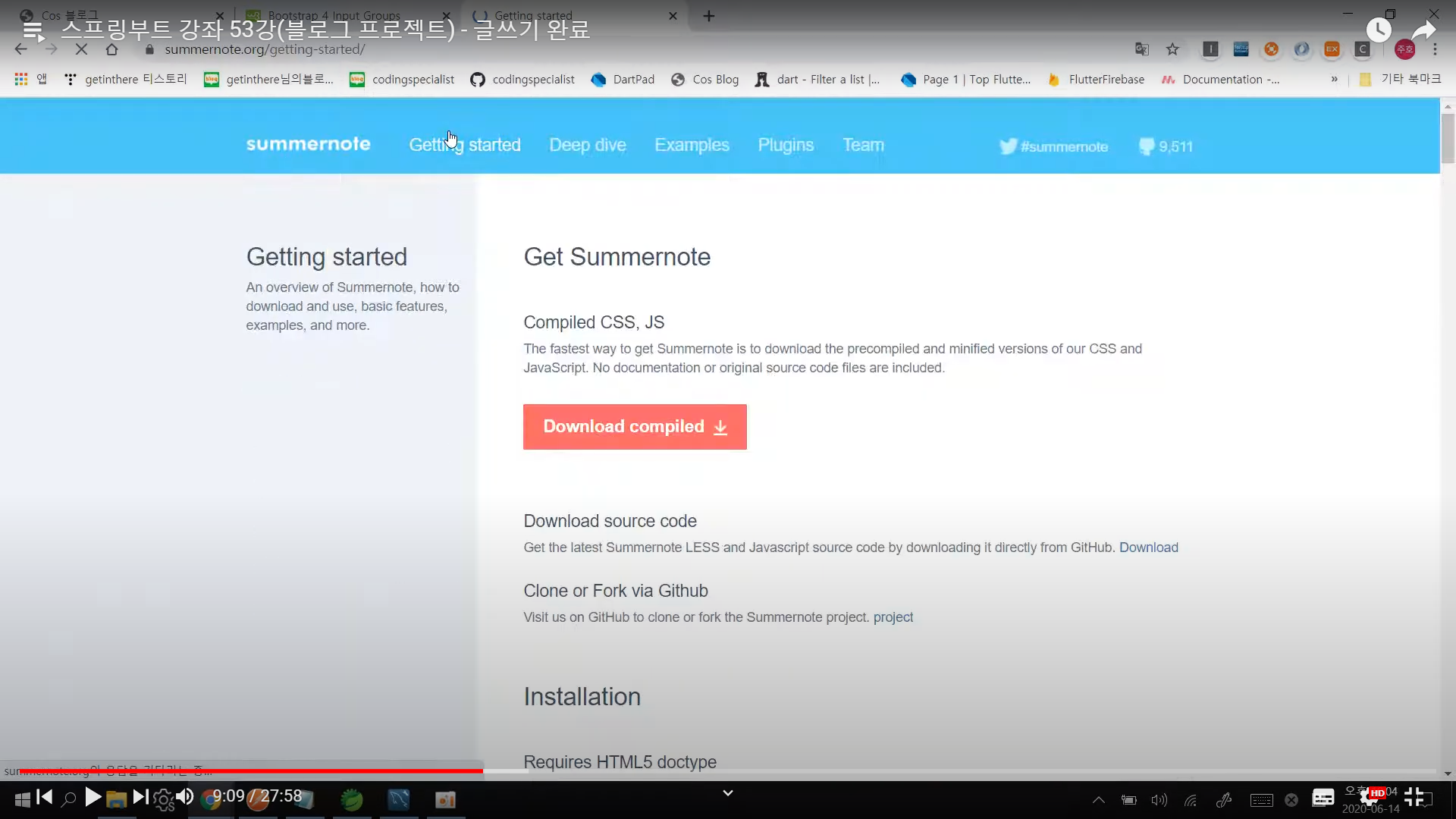Toggle video subtitles
The height and width of the screenshot is (819, 1456).
click(1323, 797)
